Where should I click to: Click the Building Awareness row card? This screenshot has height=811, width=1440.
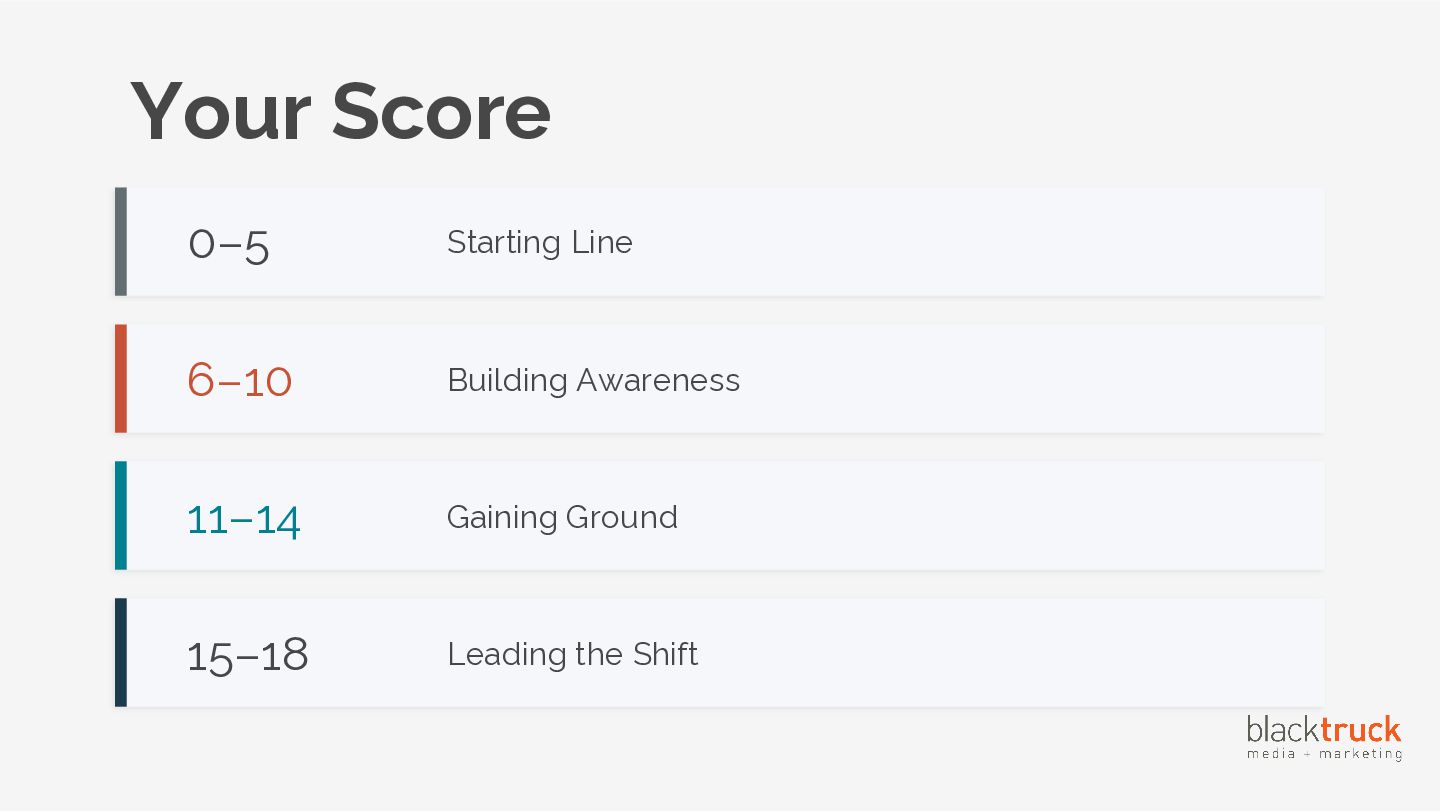(720, 378)
